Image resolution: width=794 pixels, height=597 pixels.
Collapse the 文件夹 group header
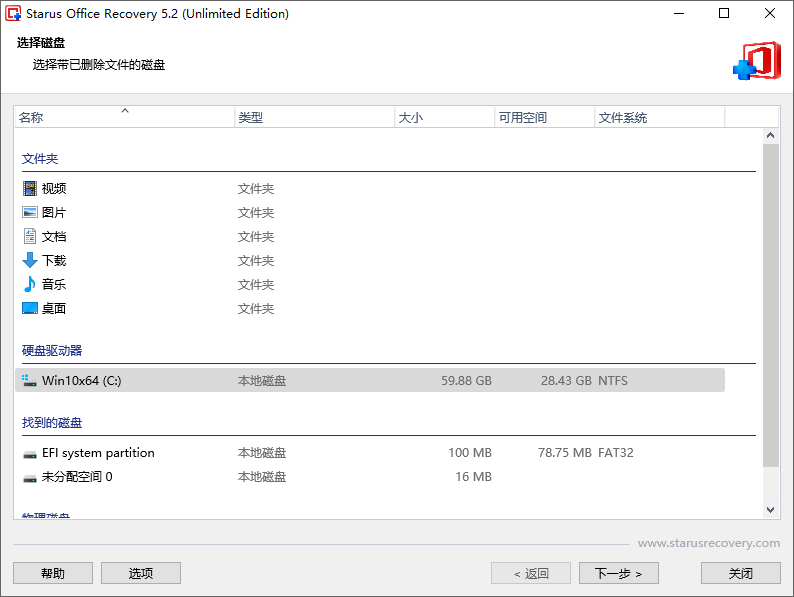pos(40,158)
